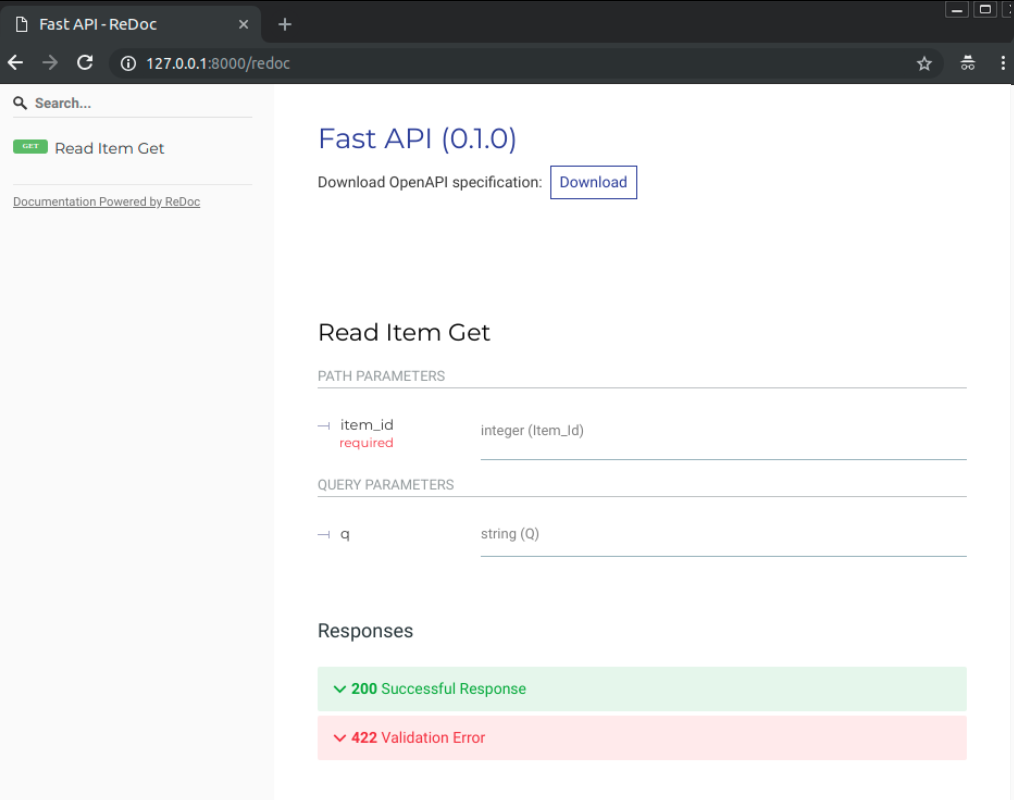Expand the 200 Successful Response section
The width and height of the screenshot is (1014, 800).
tap(642, 689)
